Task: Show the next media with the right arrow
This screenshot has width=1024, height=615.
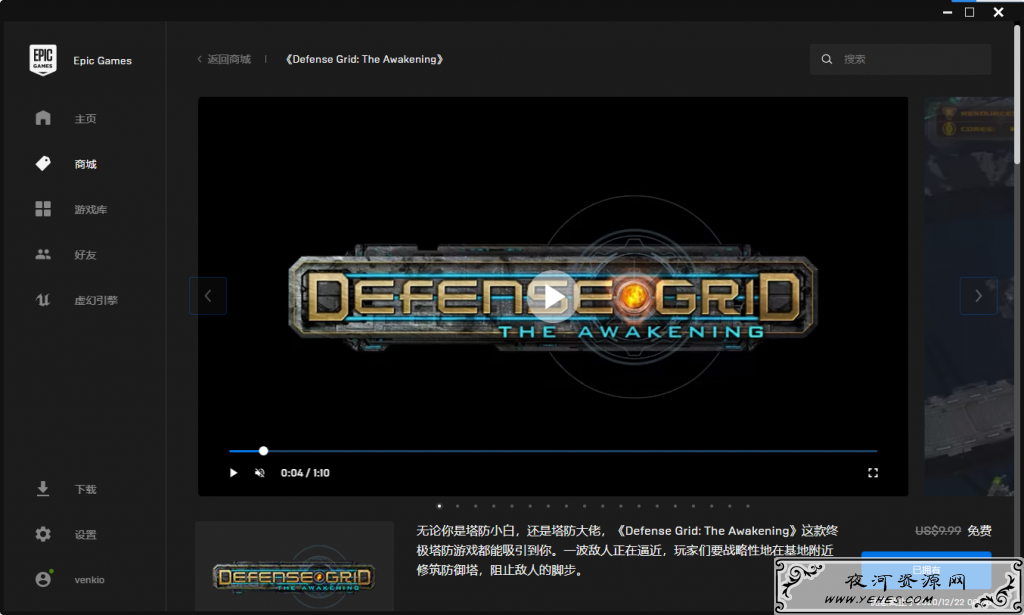Action: click(x=978, y=296)
